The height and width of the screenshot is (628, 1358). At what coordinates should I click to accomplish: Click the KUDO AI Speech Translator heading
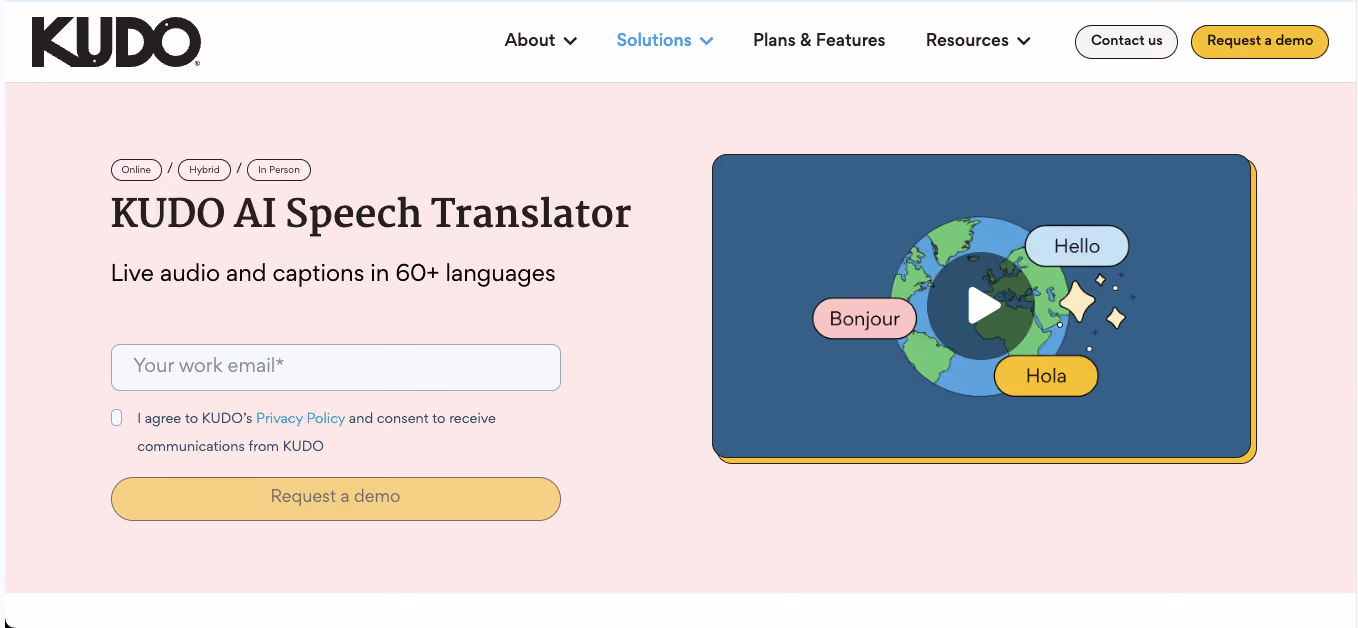(x=371, y=214)
